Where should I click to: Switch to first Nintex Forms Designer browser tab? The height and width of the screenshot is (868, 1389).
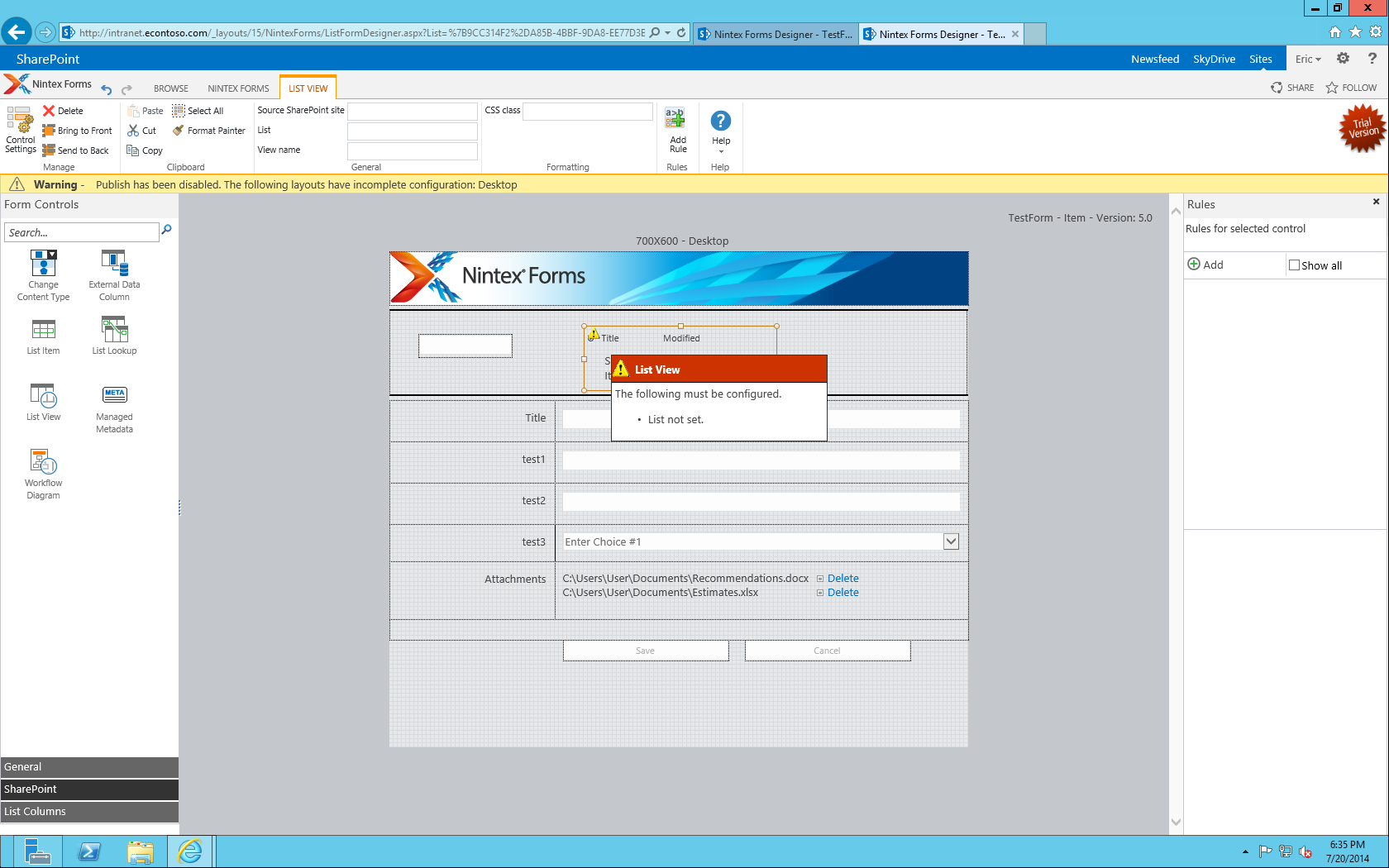(775, 34)
